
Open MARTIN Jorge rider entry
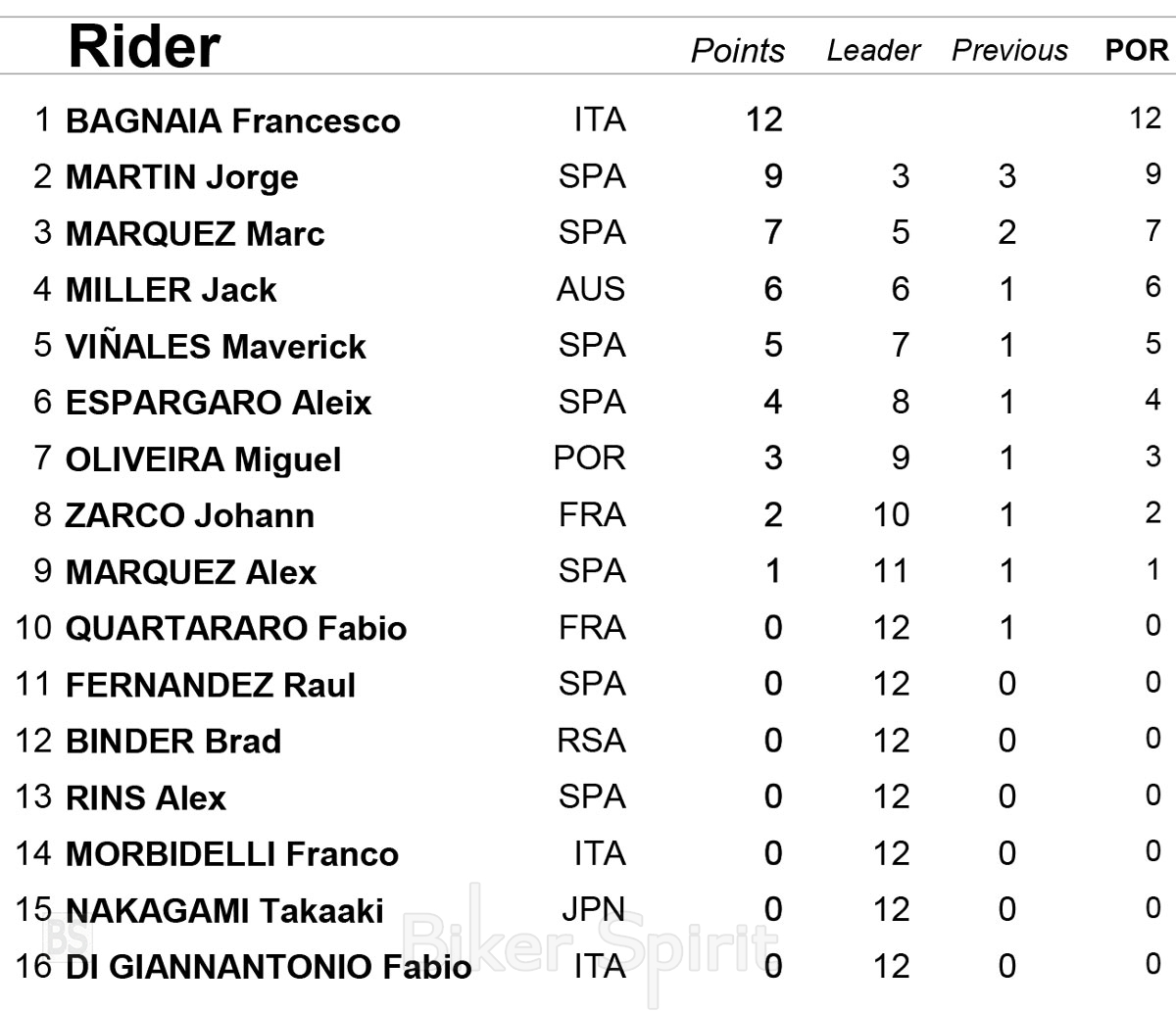click(182, 177)
